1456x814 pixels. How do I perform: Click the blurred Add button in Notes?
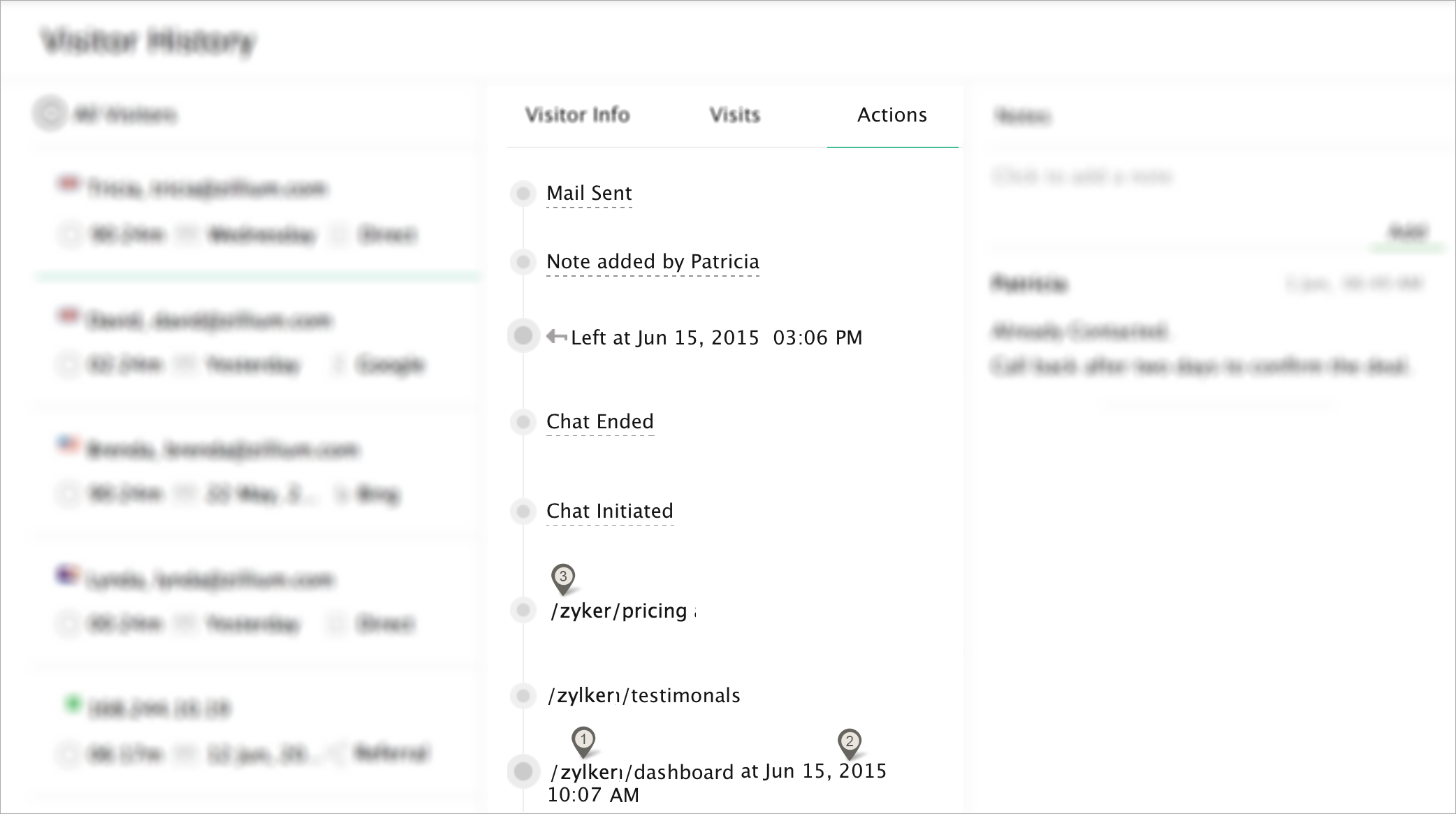click(1406, 232)
